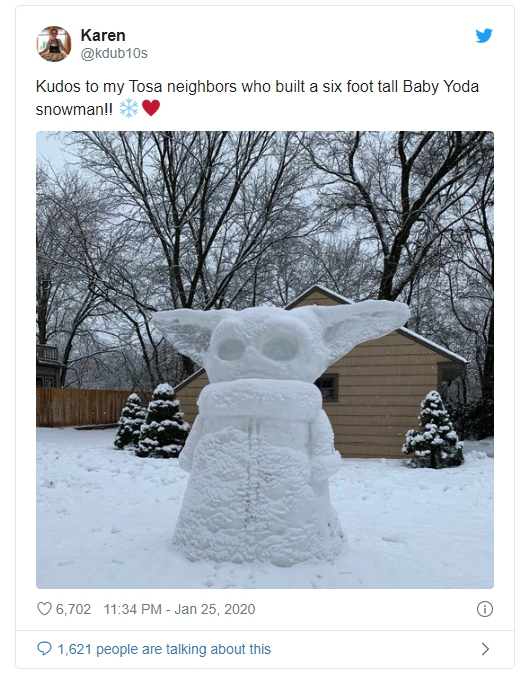Click the wooden fence in the photo

[82, 407]
